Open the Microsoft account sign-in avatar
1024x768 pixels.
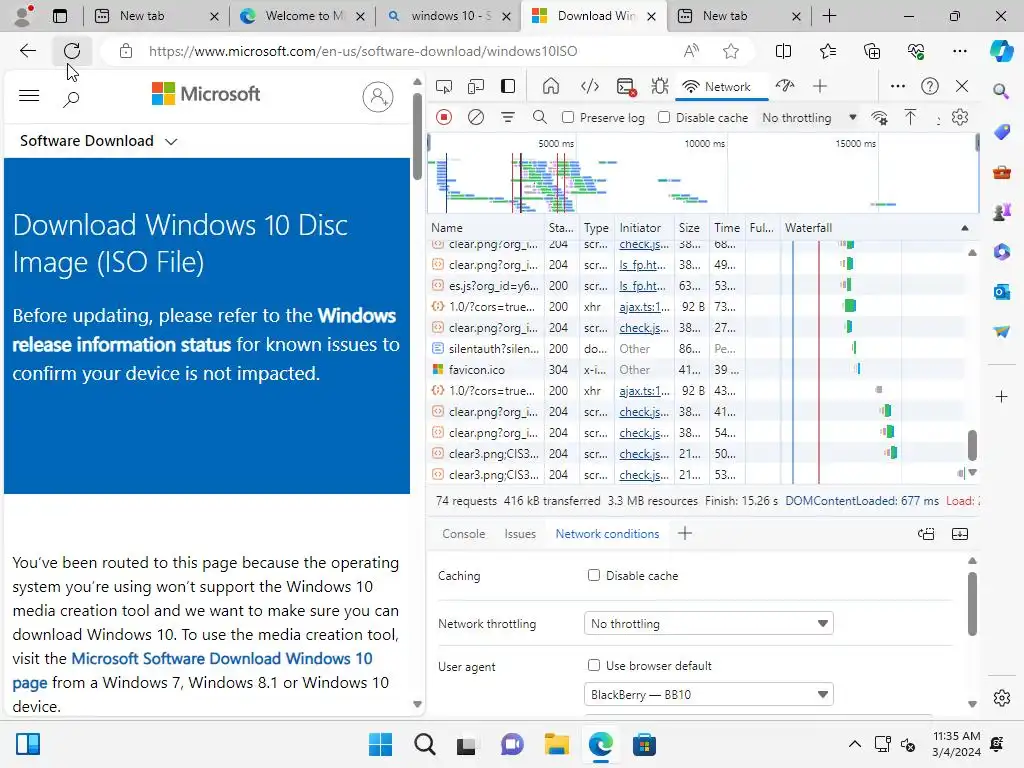point(377,97)
